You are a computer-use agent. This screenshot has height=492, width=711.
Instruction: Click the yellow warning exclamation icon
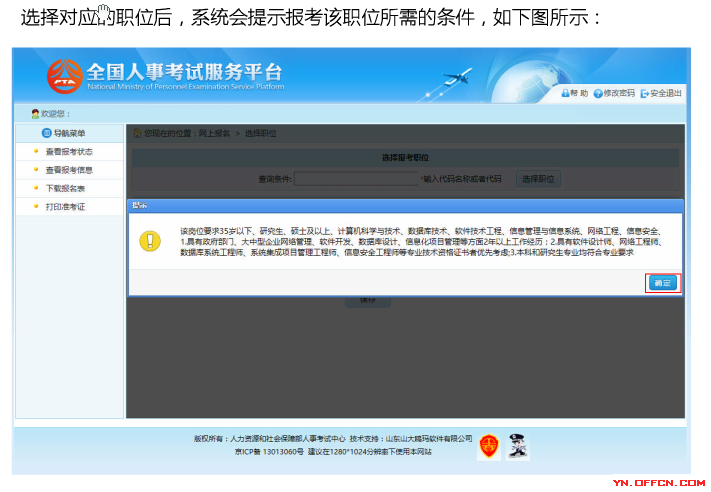[x=150, y=241]
